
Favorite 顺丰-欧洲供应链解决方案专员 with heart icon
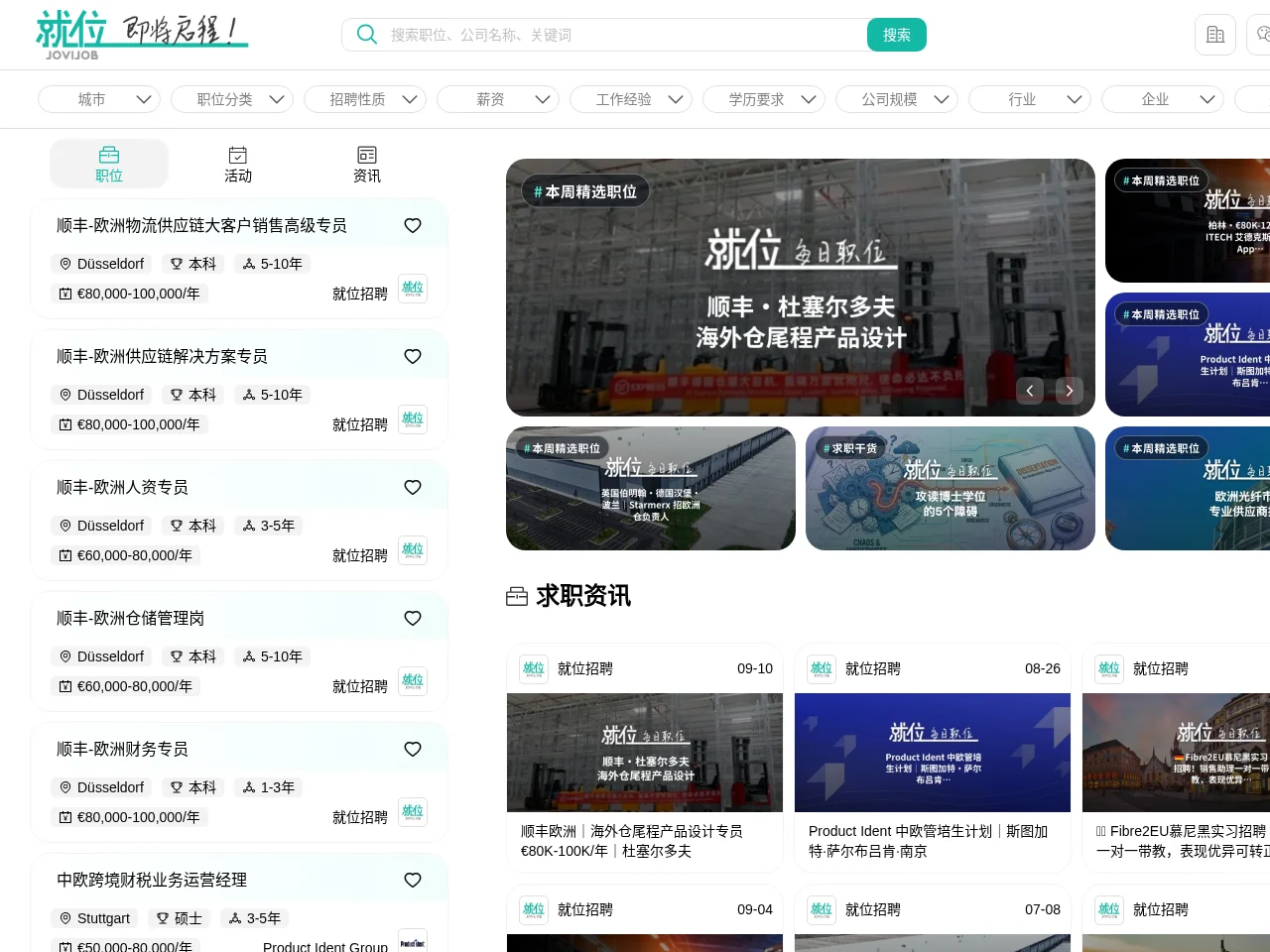(413, 357)
